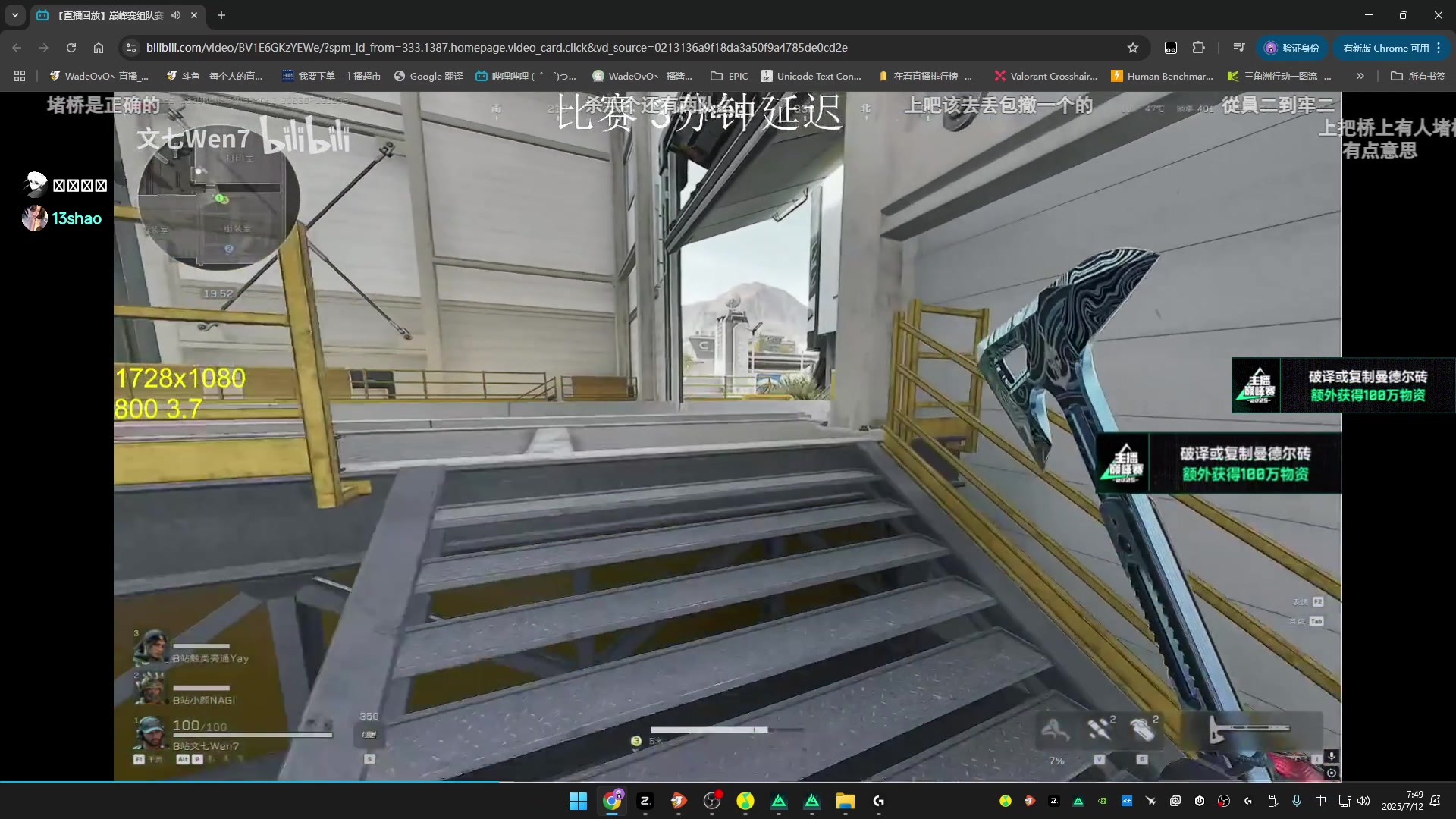The width and height of the screenshot is (1456, 819).
Task: Open Logitech G HUB from the taskbar
Action: 879,801
